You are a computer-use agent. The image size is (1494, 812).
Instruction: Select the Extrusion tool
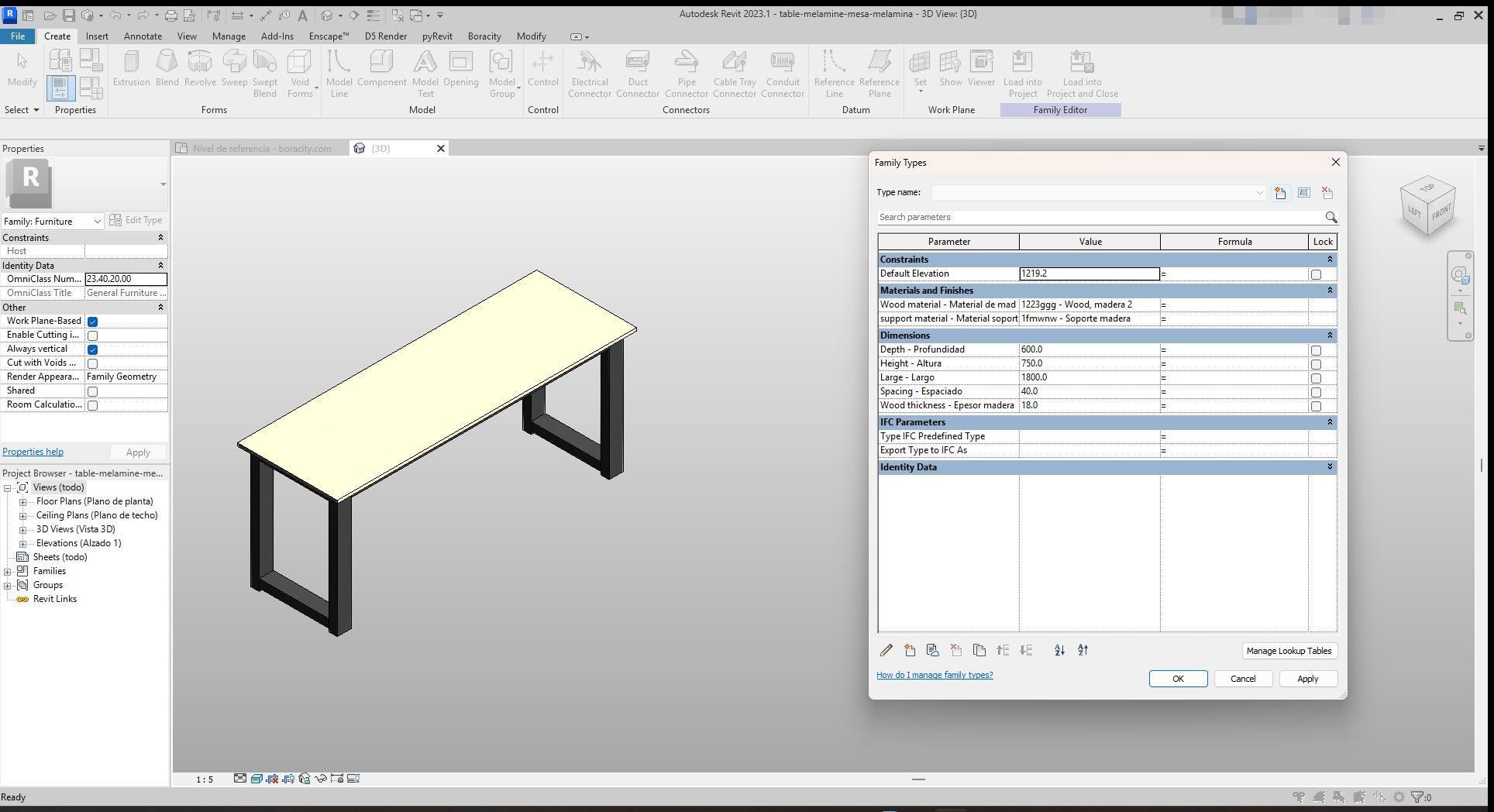(x=131, y=69)
